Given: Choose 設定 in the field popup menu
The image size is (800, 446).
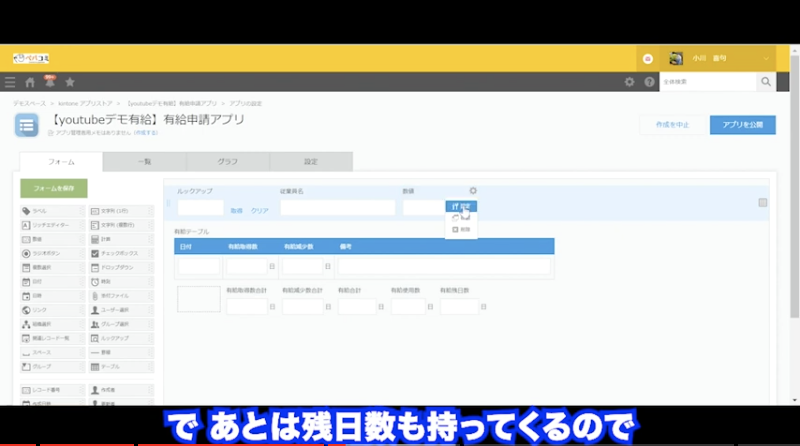Looking at the screenshot, I should pos(461,206).
